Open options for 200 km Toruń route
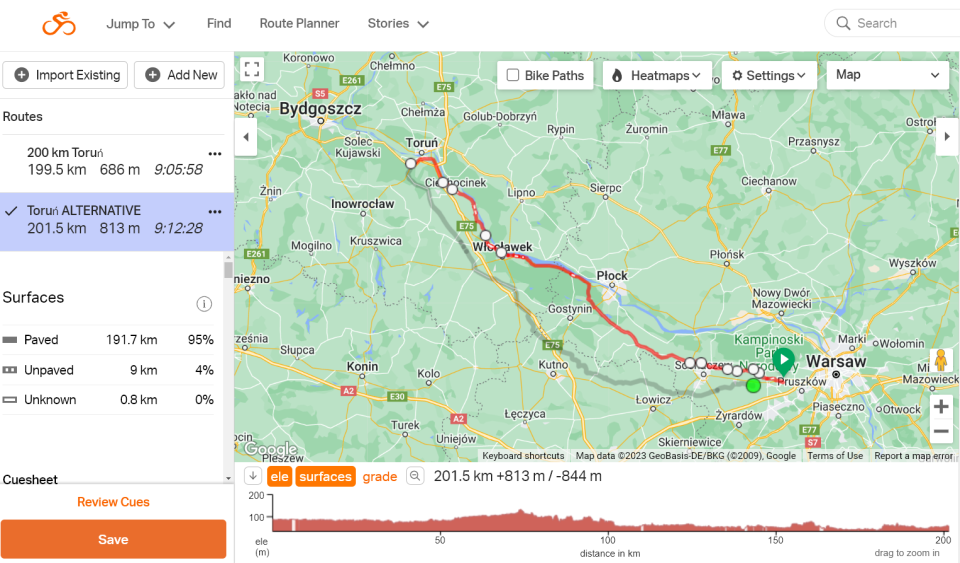This screenshot has width=960, height=563. pos(214,153)
